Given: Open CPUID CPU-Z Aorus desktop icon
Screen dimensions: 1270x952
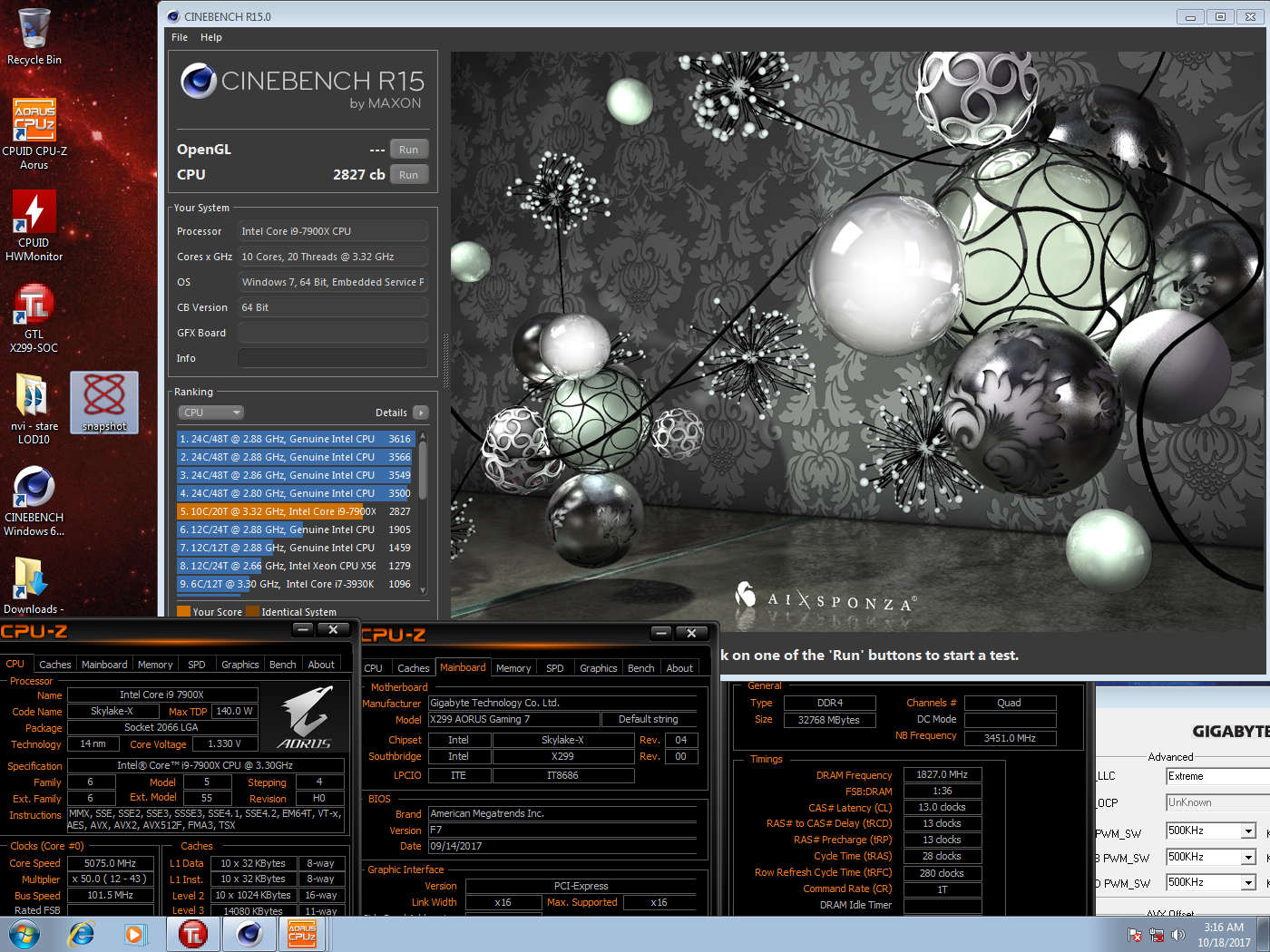Looking at the screenshot, I should (x=34, y=134).
